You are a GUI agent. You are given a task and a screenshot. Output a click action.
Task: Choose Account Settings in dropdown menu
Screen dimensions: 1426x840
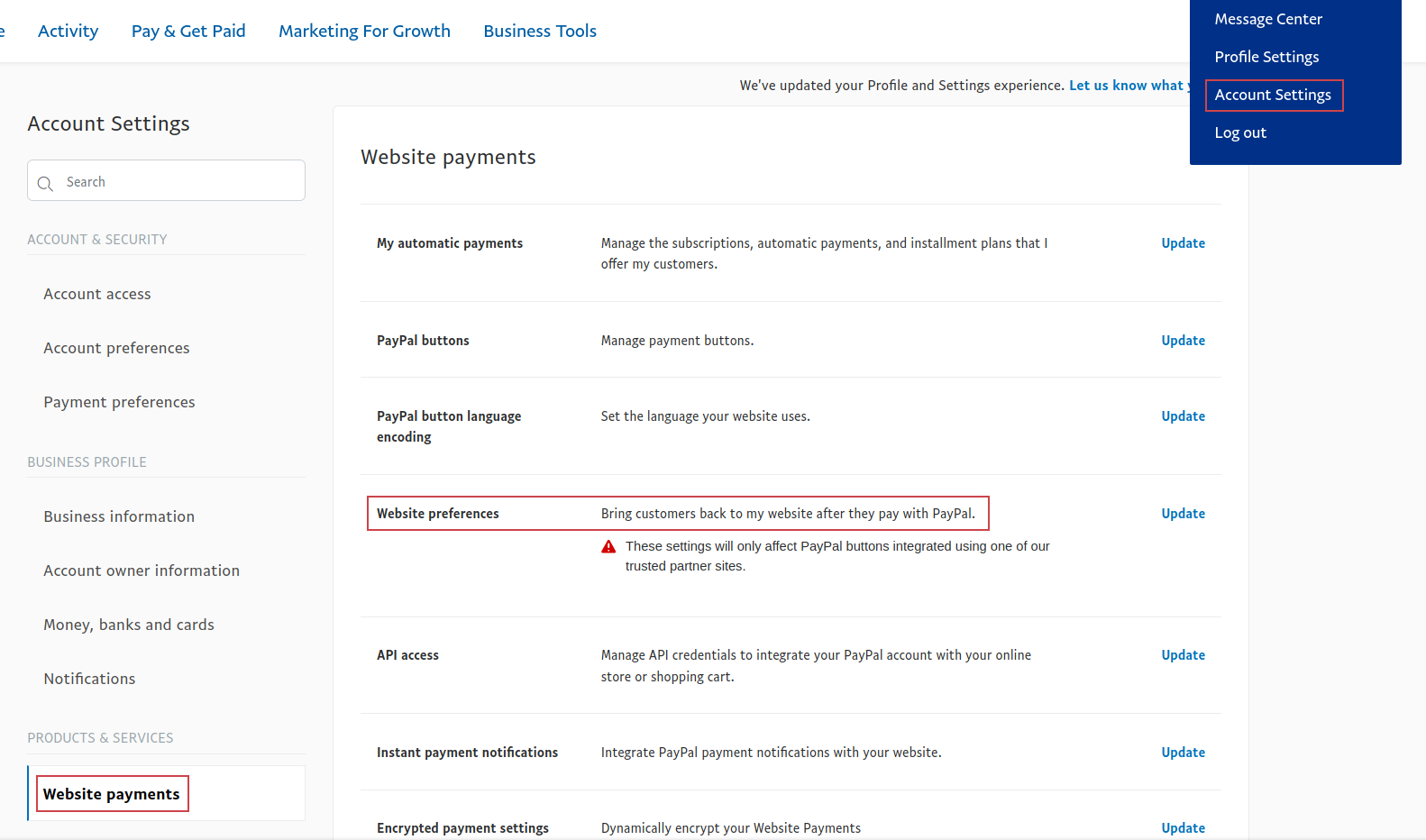1273,95
